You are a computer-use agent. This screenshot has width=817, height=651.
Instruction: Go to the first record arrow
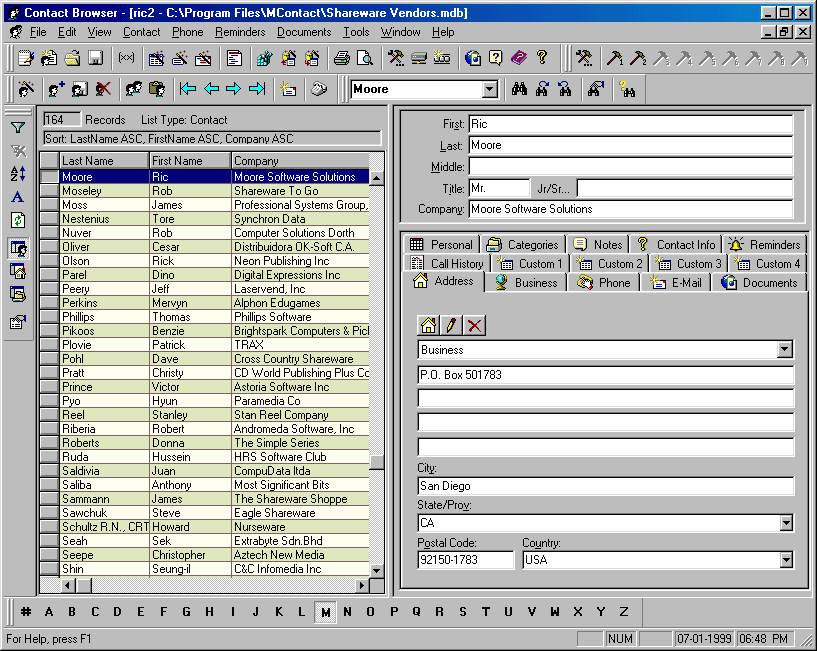188,89
